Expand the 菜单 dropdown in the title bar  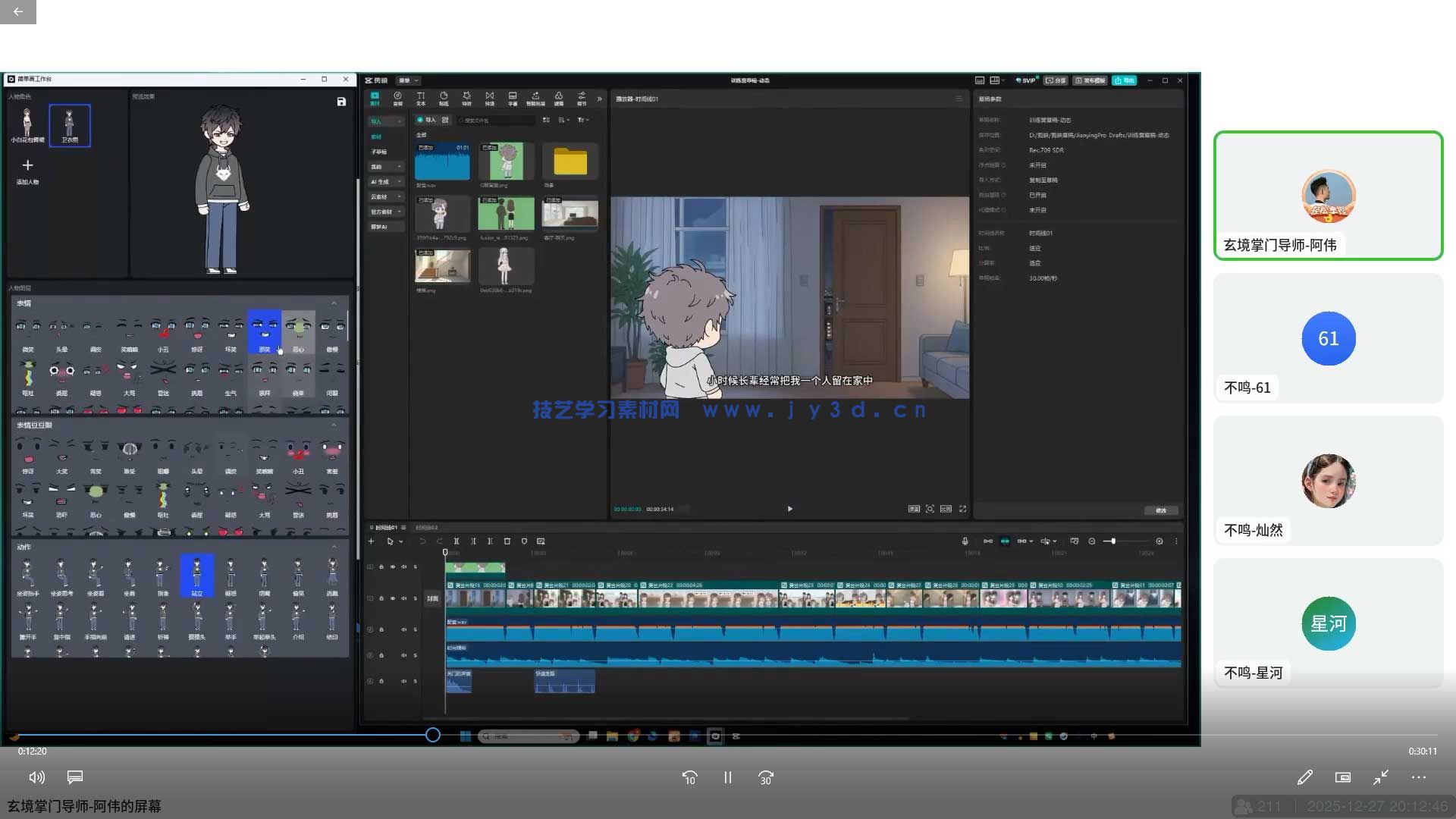408,80
